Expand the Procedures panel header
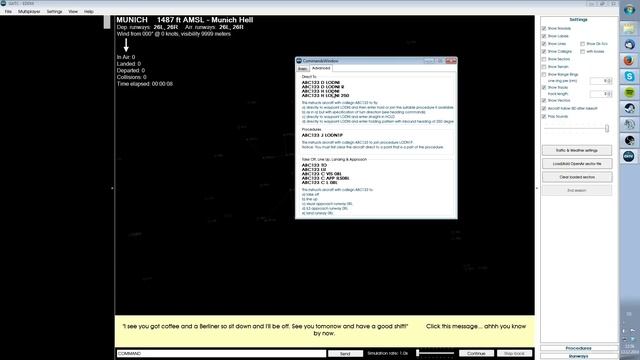The width and height of the screenshot is (640, 360). 578,348
